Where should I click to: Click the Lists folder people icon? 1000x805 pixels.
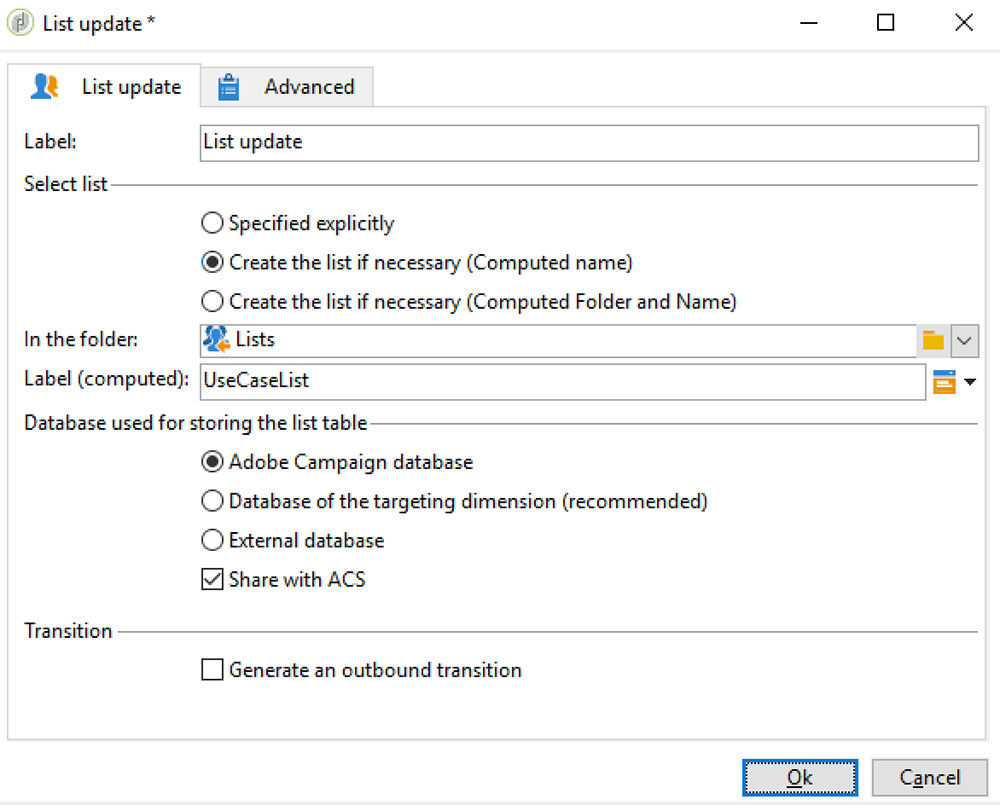point(216,340)
